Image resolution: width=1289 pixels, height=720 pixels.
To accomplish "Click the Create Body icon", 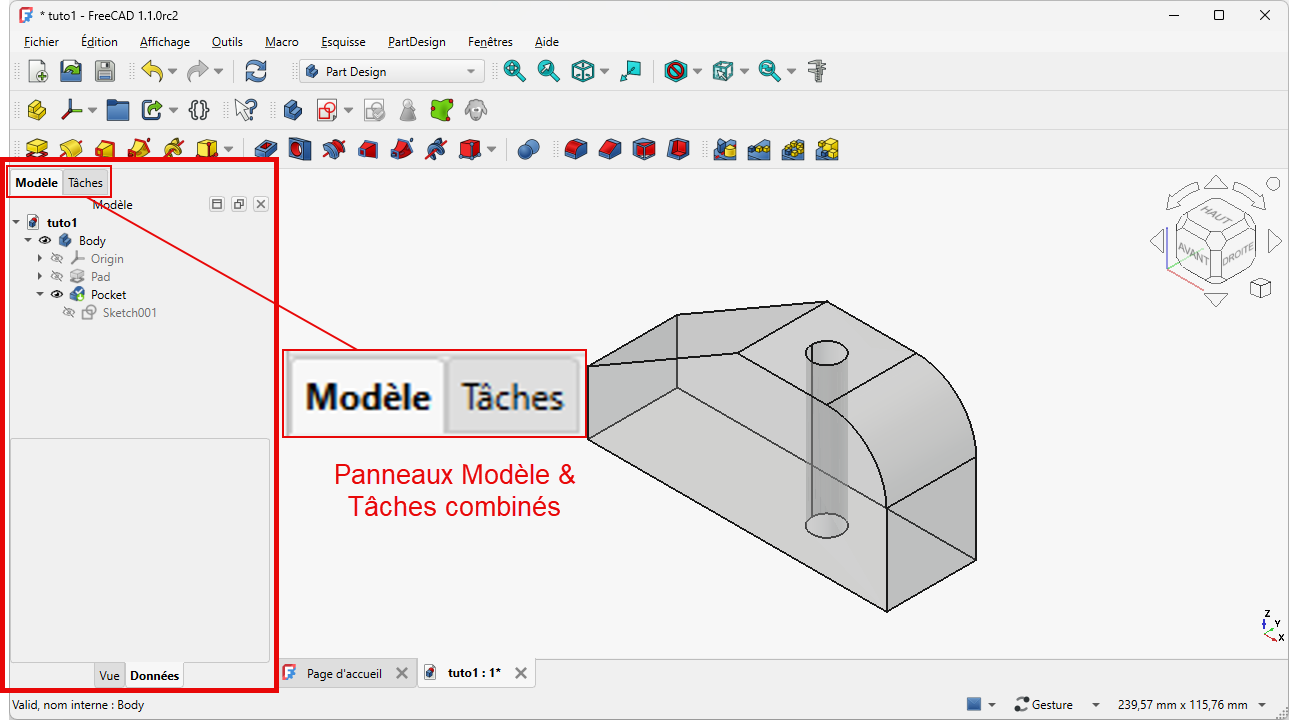I will pyautogui.click(x=292, y=109).
